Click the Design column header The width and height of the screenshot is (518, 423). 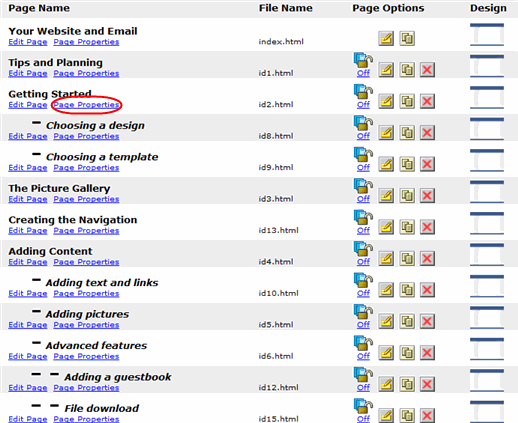[488, 8]
